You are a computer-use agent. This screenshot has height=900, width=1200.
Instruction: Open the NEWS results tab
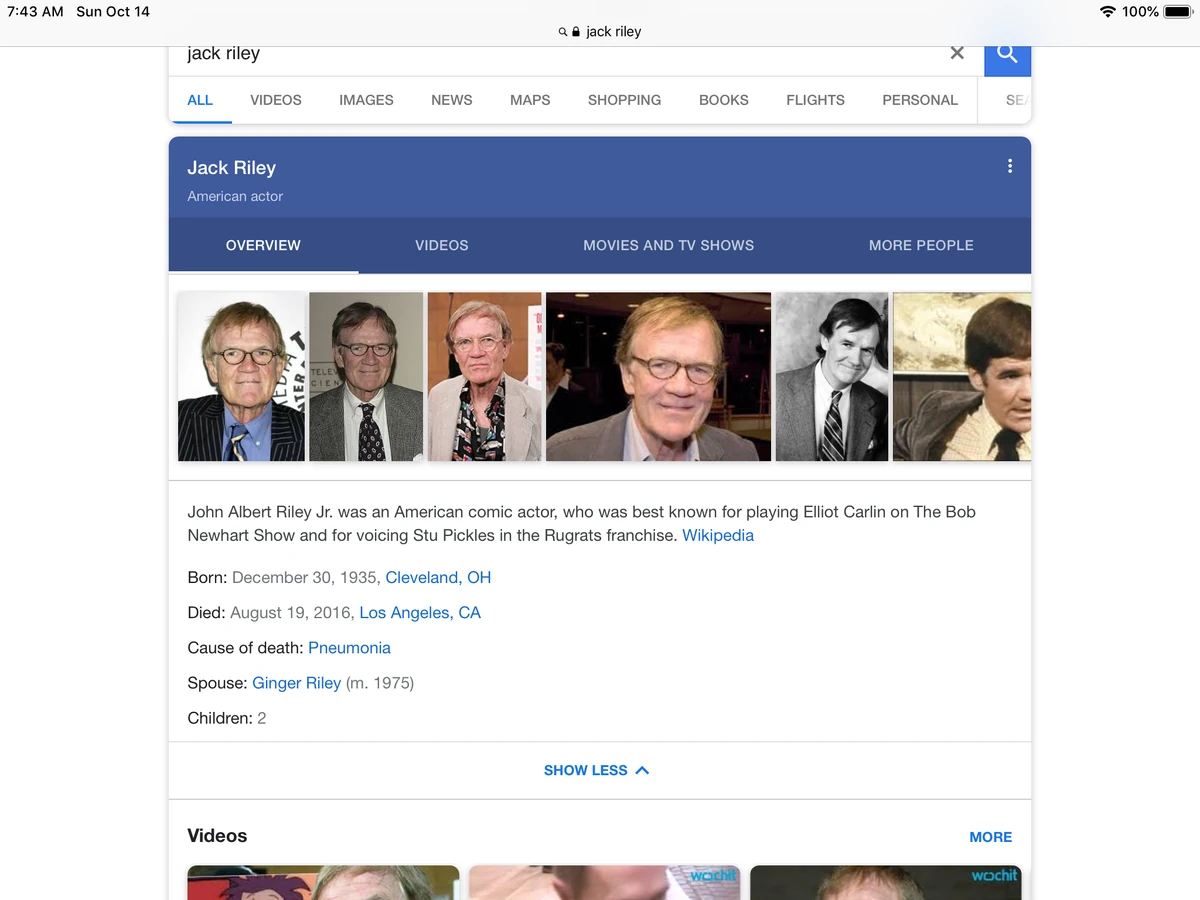coord(451,100)
